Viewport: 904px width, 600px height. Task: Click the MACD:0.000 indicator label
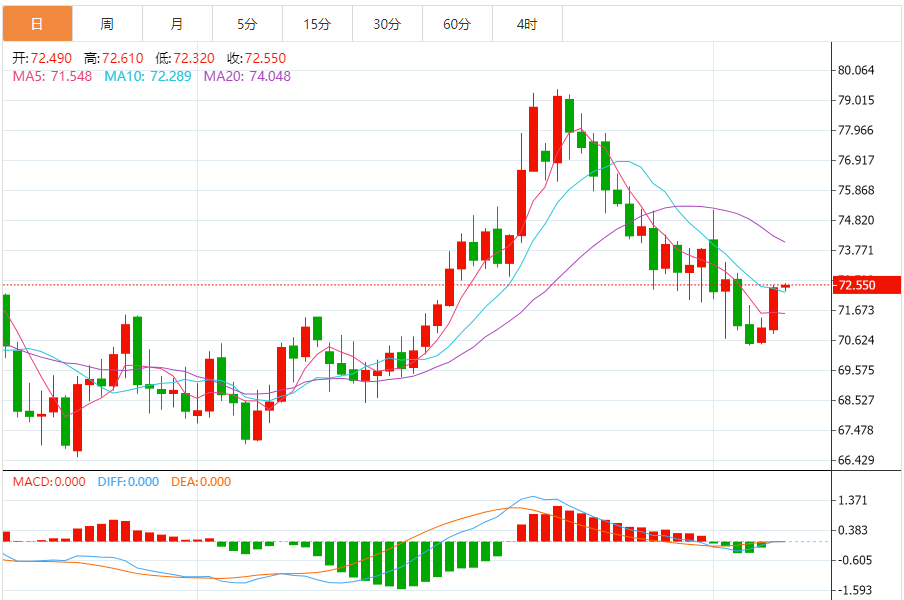(49, 482)
